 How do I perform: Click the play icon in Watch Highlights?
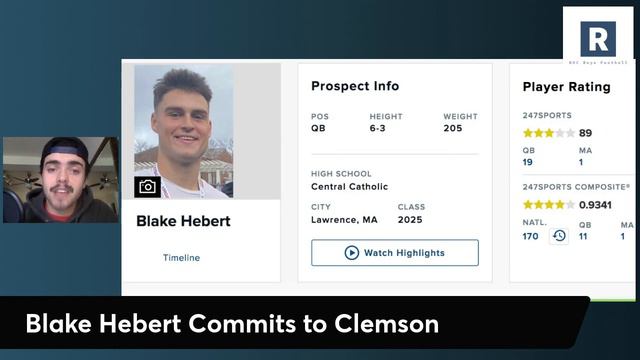tap(351, 253)
